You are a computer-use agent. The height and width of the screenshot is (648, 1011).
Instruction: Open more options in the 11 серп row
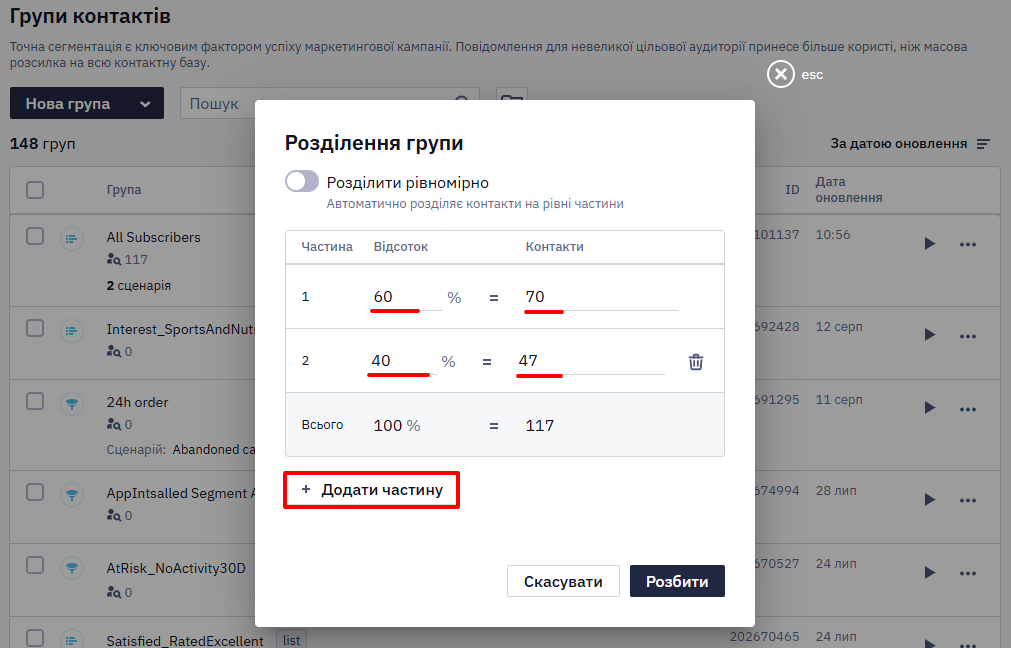(x=967, y=409)
